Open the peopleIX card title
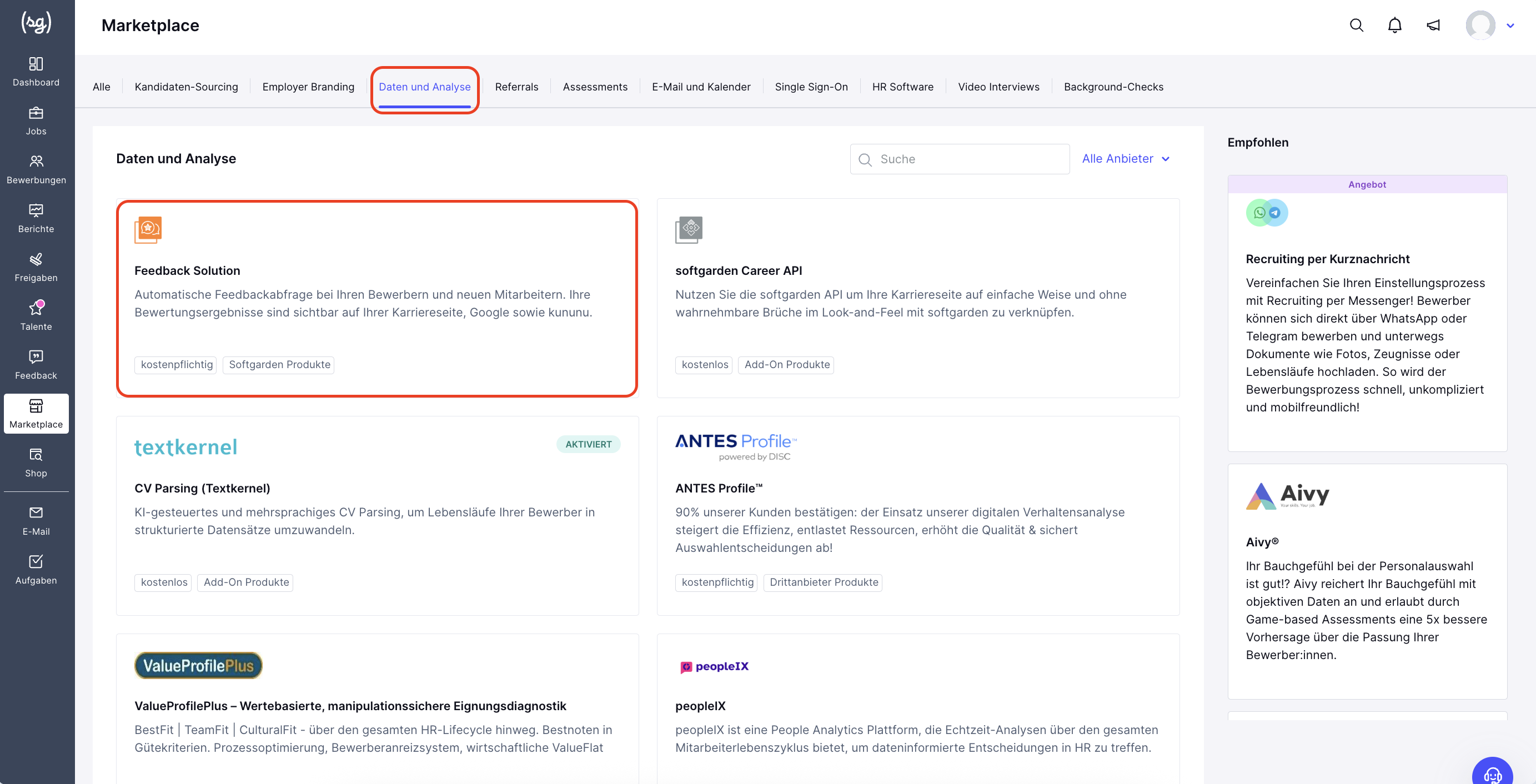Viewport: 1536px width, 784px height. (700, 706)
